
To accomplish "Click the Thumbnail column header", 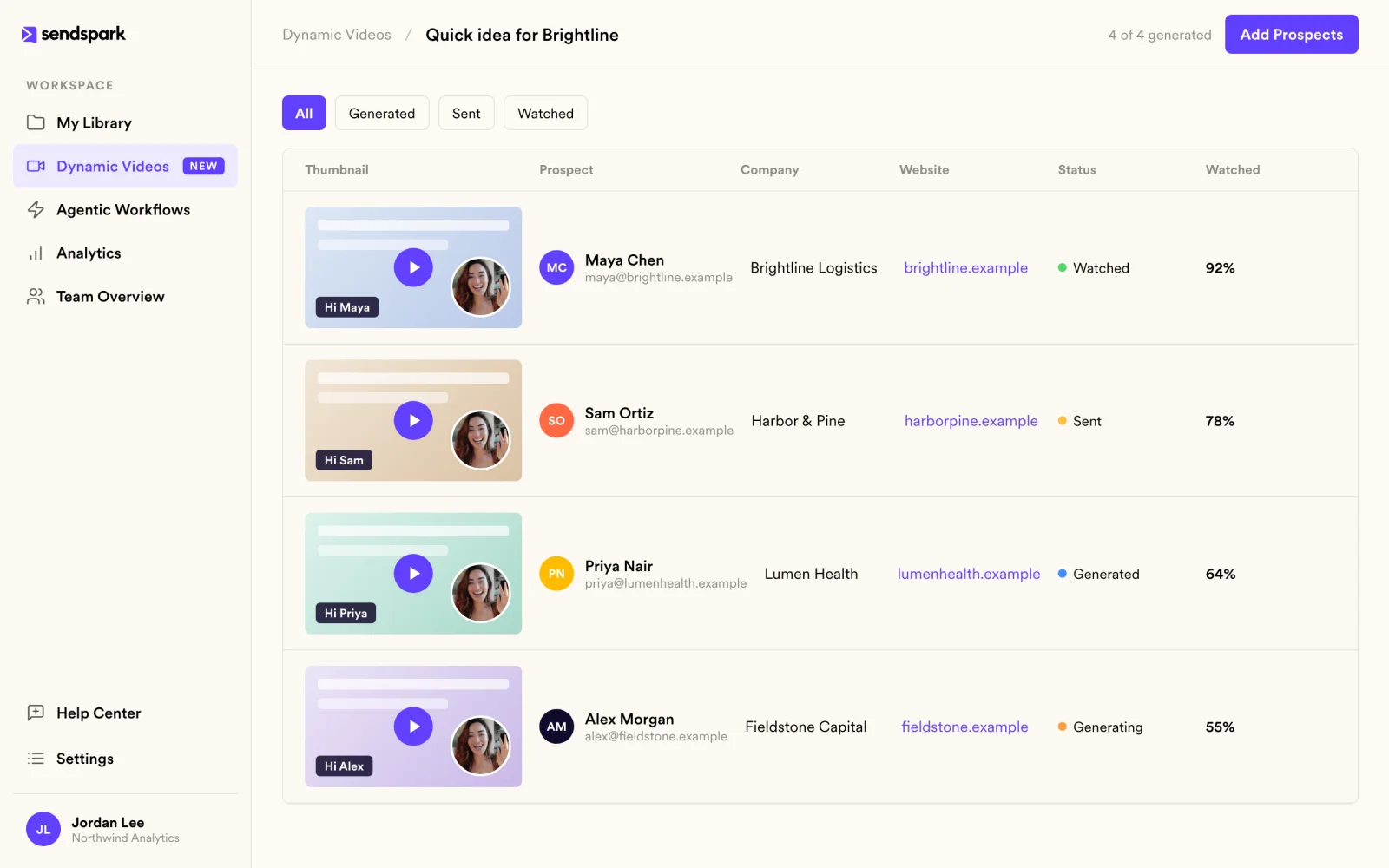I will tap(337, 169).
